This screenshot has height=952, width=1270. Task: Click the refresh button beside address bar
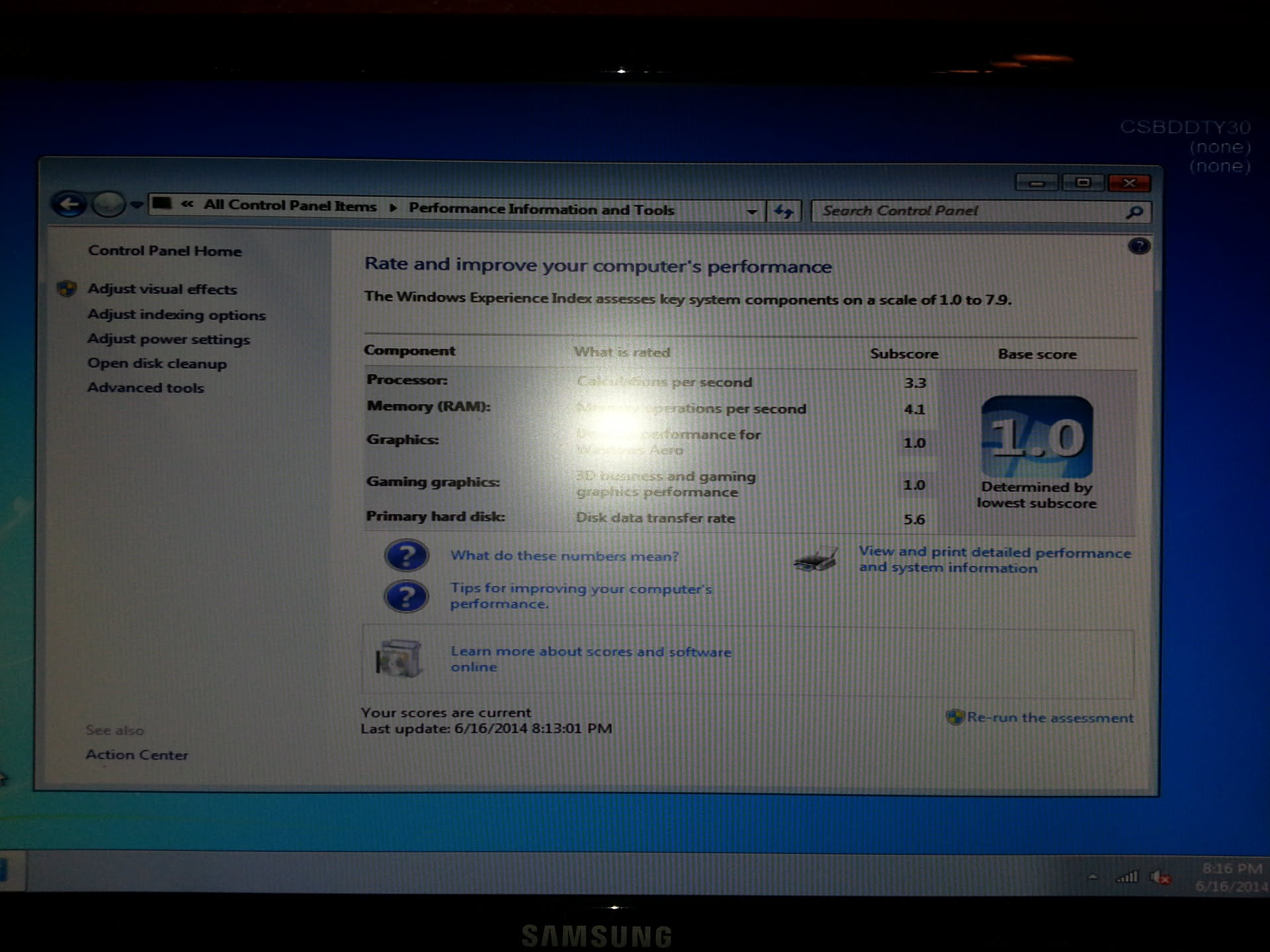(784, 212)
